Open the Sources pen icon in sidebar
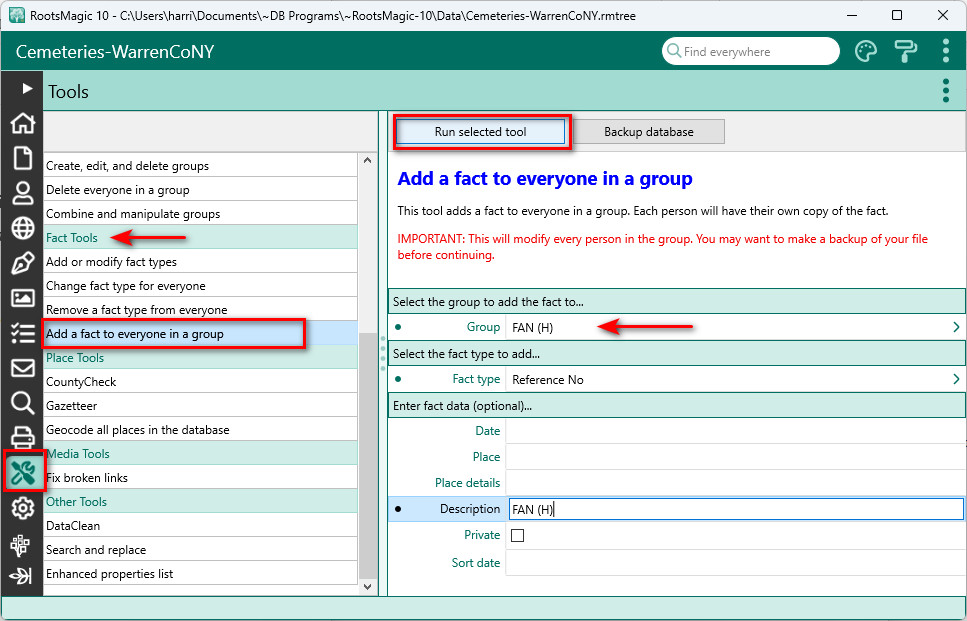The height and width of the screenshot is (621, 967). 23,263
